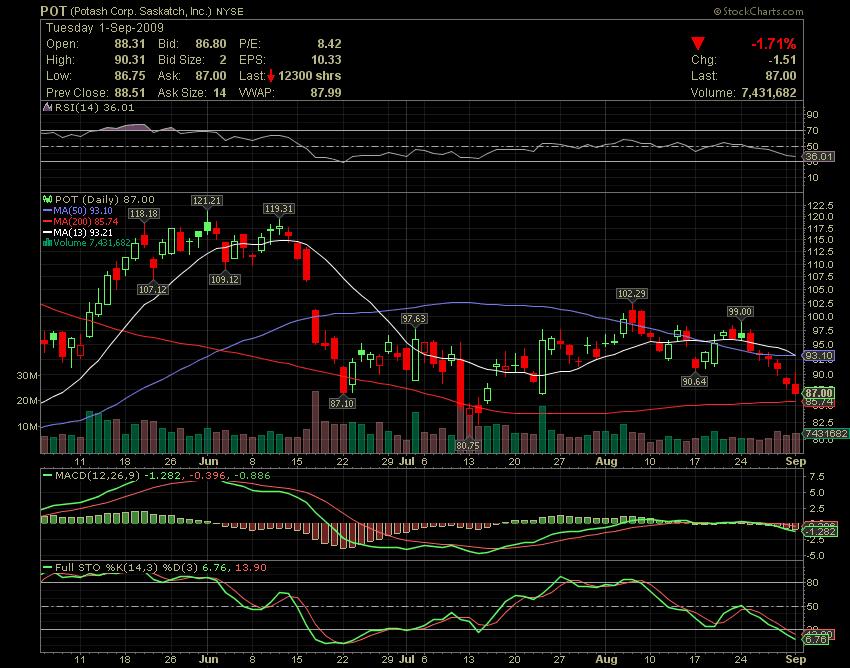Click the small icon before RSI(14)
Screen dimensions: 850x668
click(48, 107)
